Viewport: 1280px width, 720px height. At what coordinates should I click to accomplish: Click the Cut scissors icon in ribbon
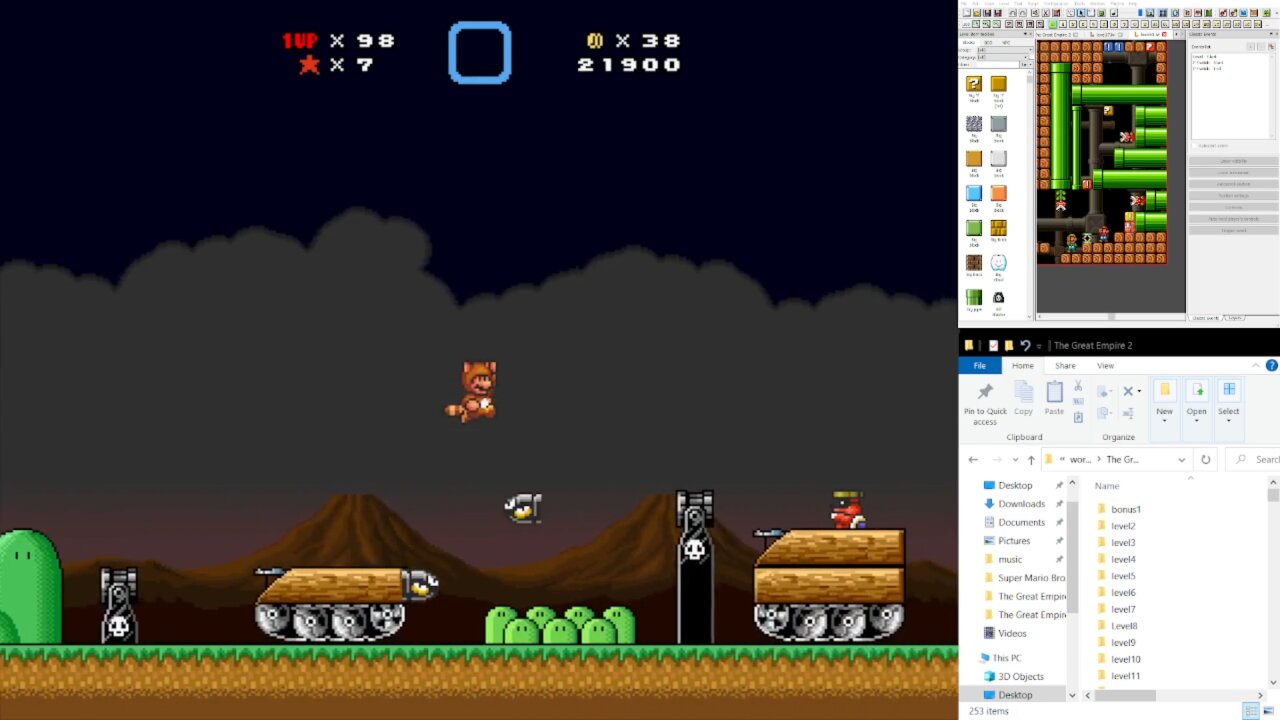coord(1078,386)
